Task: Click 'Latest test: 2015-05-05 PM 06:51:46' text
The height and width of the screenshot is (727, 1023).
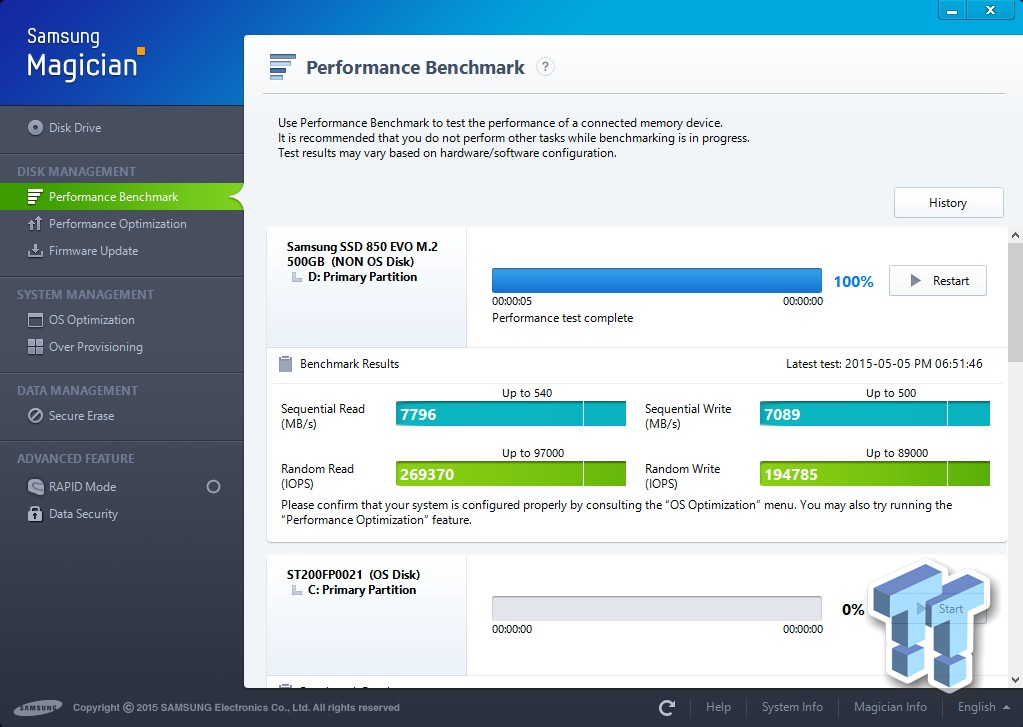Action: coord(883,364)
